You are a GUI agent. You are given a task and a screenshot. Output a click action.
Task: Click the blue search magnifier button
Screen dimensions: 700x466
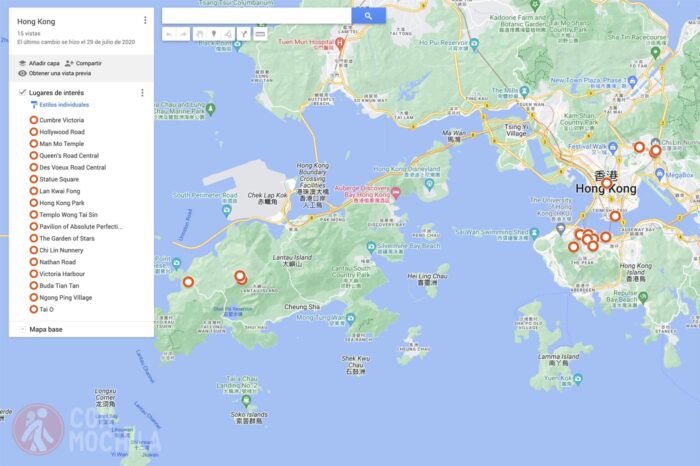point(368,16)
